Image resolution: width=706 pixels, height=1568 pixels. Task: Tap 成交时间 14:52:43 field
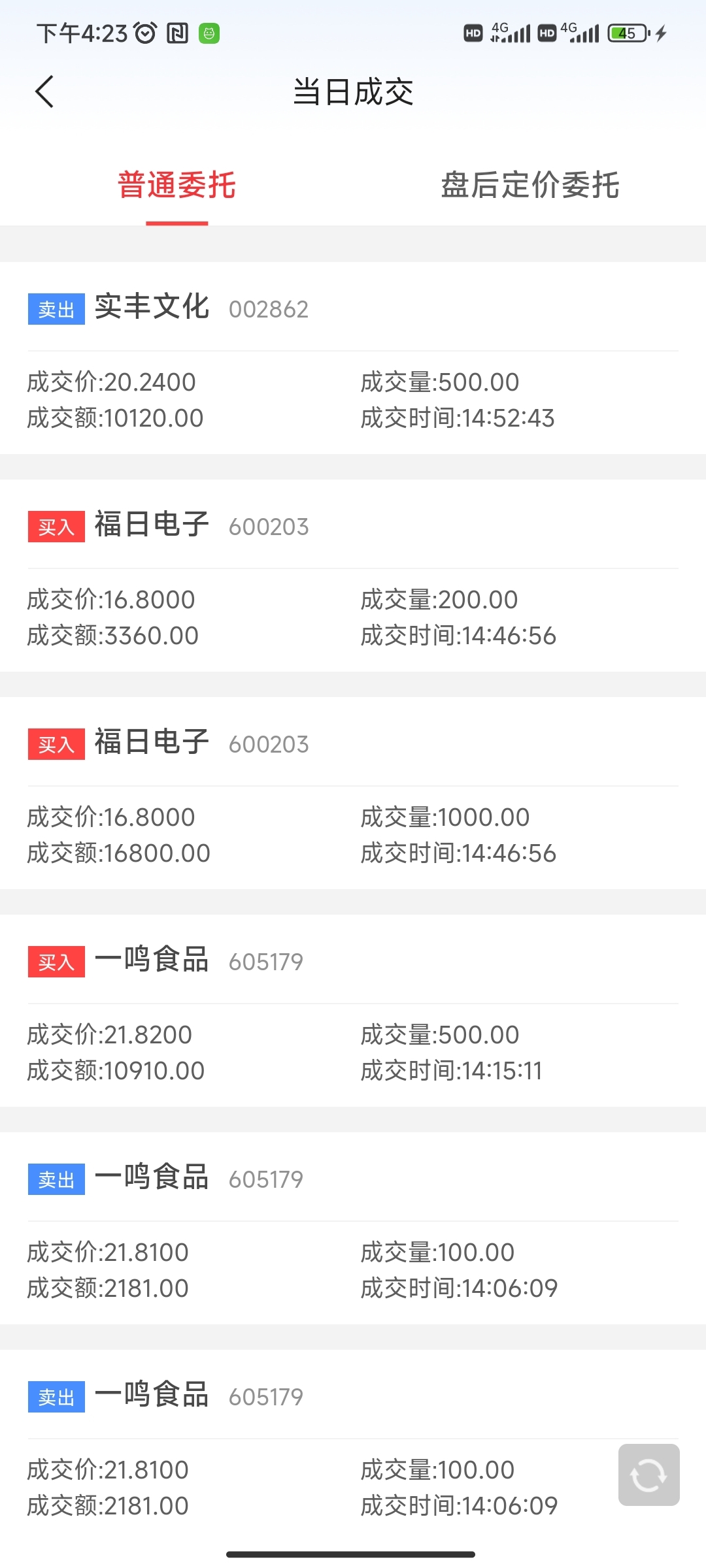pos(458,418)
